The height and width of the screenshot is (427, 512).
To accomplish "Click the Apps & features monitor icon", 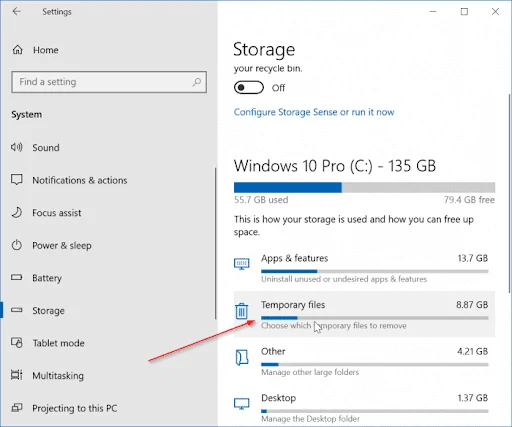I will pos(242,264).
